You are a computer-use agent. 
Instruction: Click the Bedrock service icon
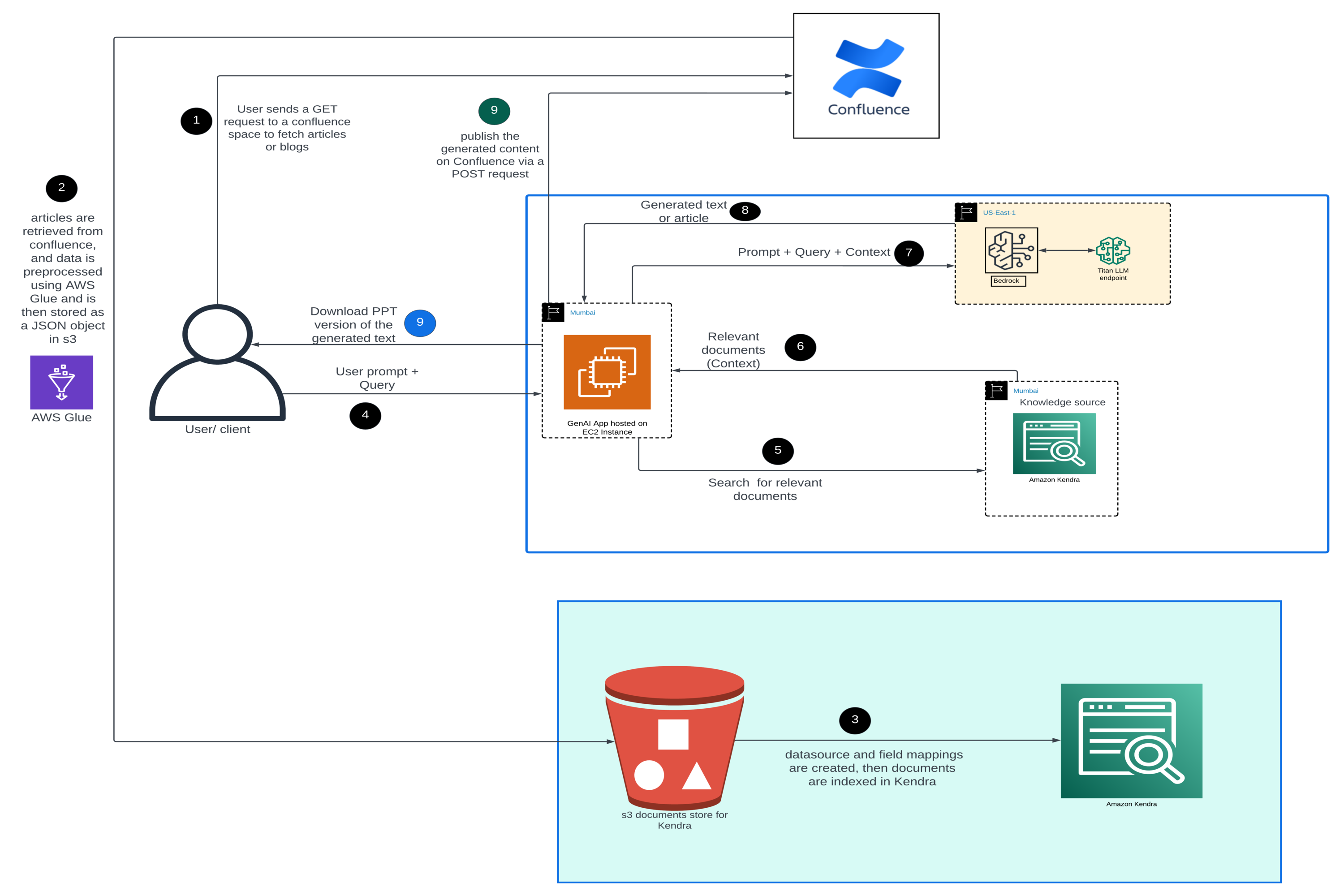1012,250
